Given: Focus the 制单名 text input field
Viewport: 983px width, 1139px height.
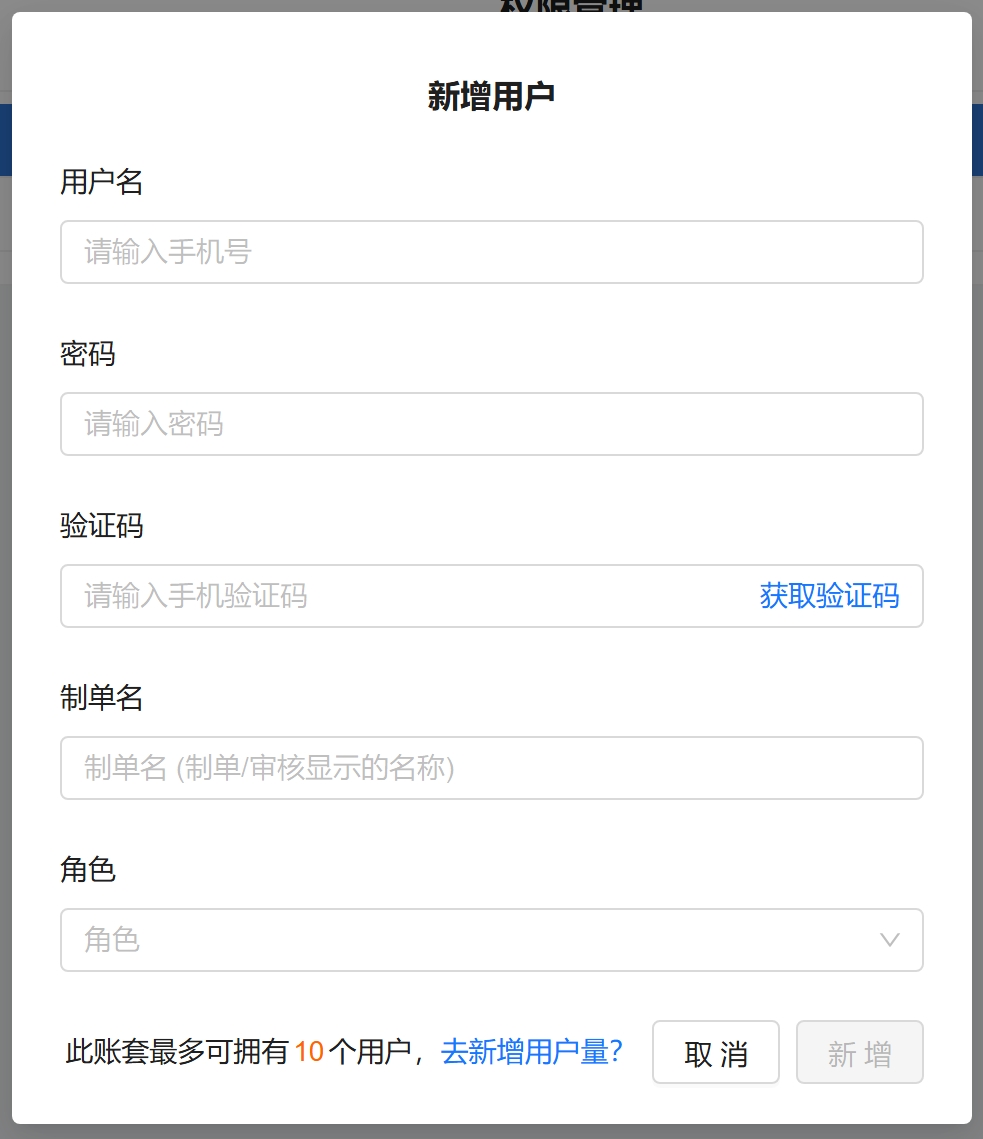Looking at the screenshot, I should [491, 768].
